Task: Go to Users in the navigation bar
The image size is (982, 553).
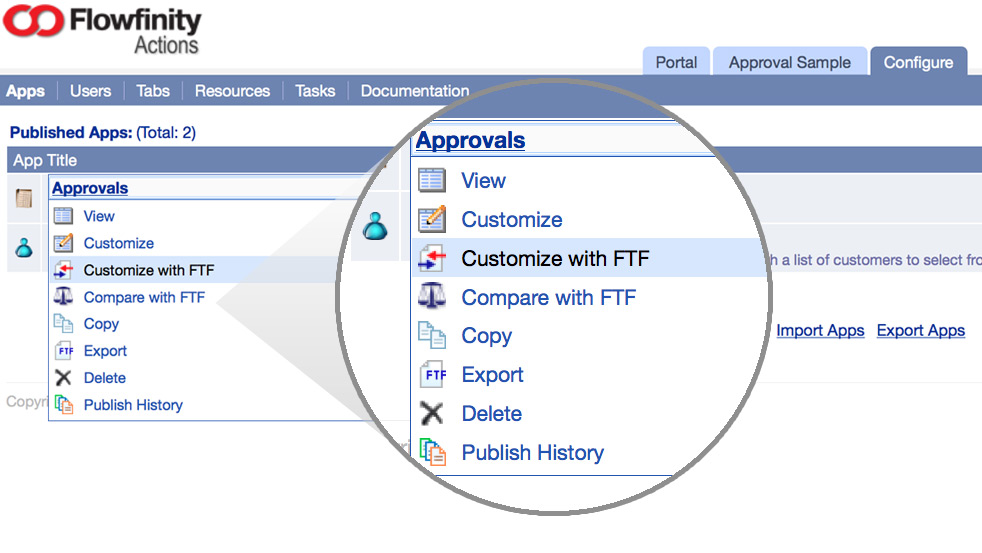Action: [x=90, y=91]
